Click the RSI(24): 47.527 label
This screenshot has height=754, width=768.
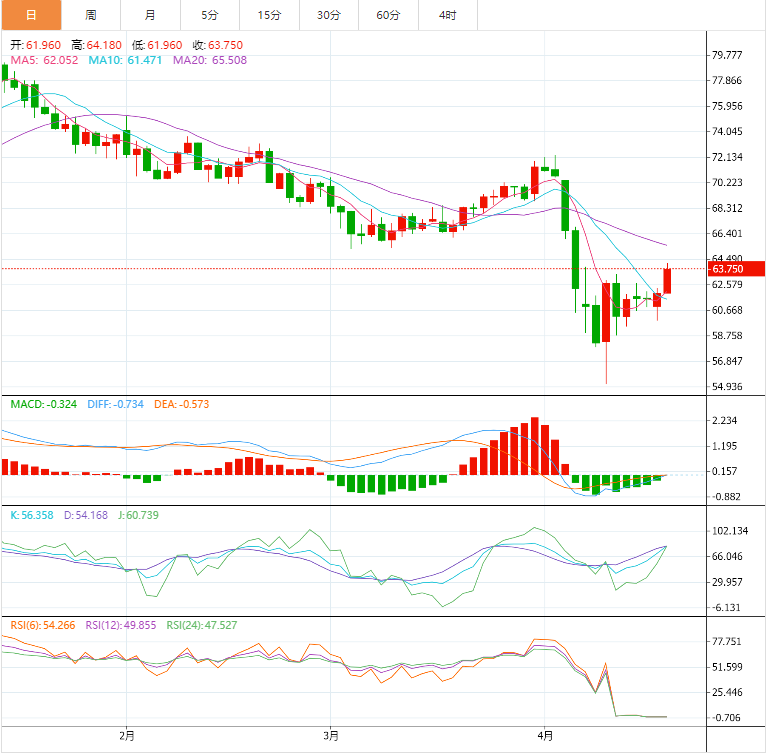point(202,625)
